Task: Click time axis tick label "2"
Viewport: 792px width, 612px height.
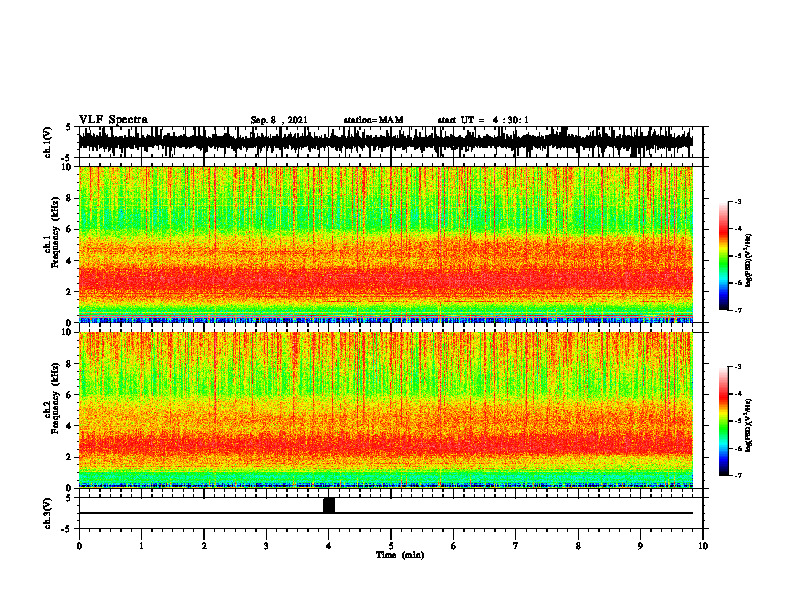Action: tap(204, 546)
